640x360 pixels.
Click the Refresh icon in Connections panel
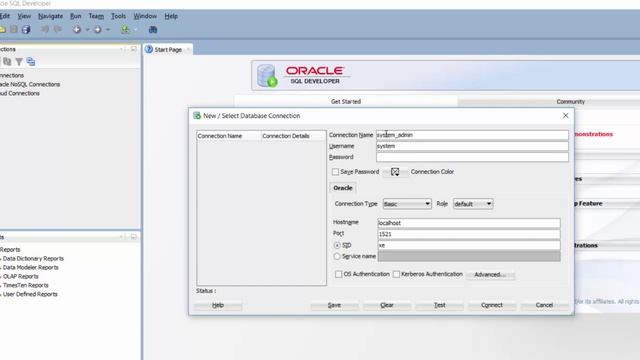point(7,62)
